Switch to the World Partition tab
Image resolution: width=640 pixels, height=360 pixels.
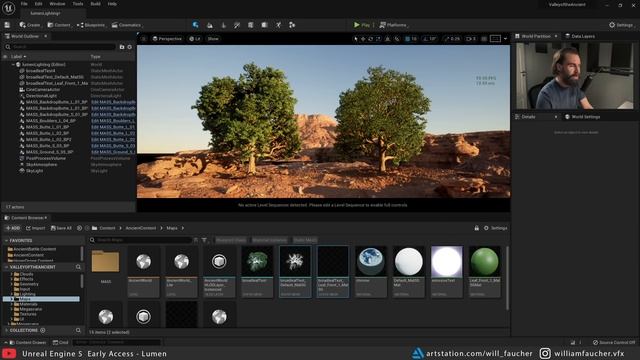click(x=536, y=36)
